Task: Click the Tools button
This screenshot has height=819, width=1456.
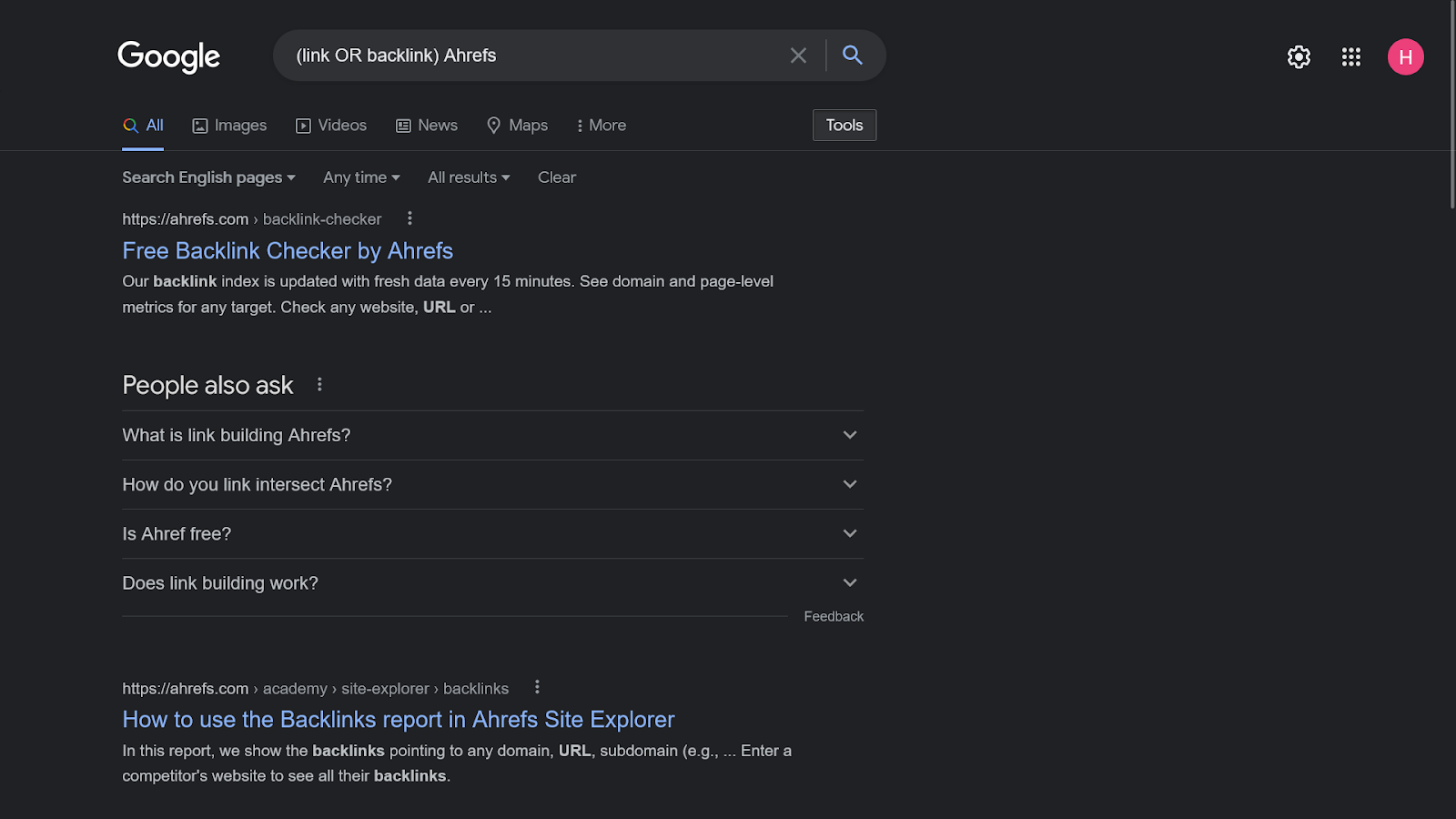Action: click(844, 126)
